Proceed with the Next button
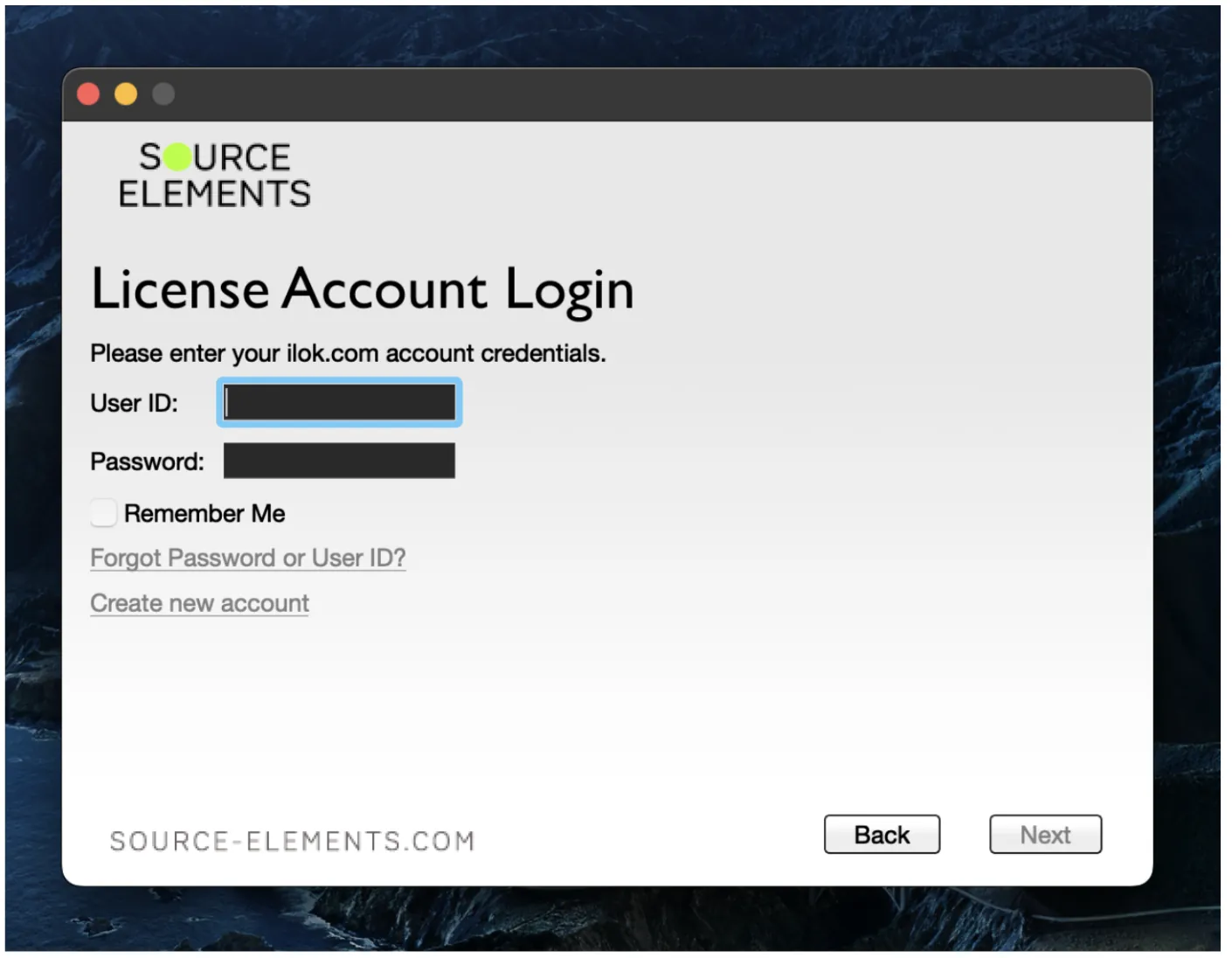Image resolution: width=1232 pixels, height=958 pixels. click(x=1045, y=835)
